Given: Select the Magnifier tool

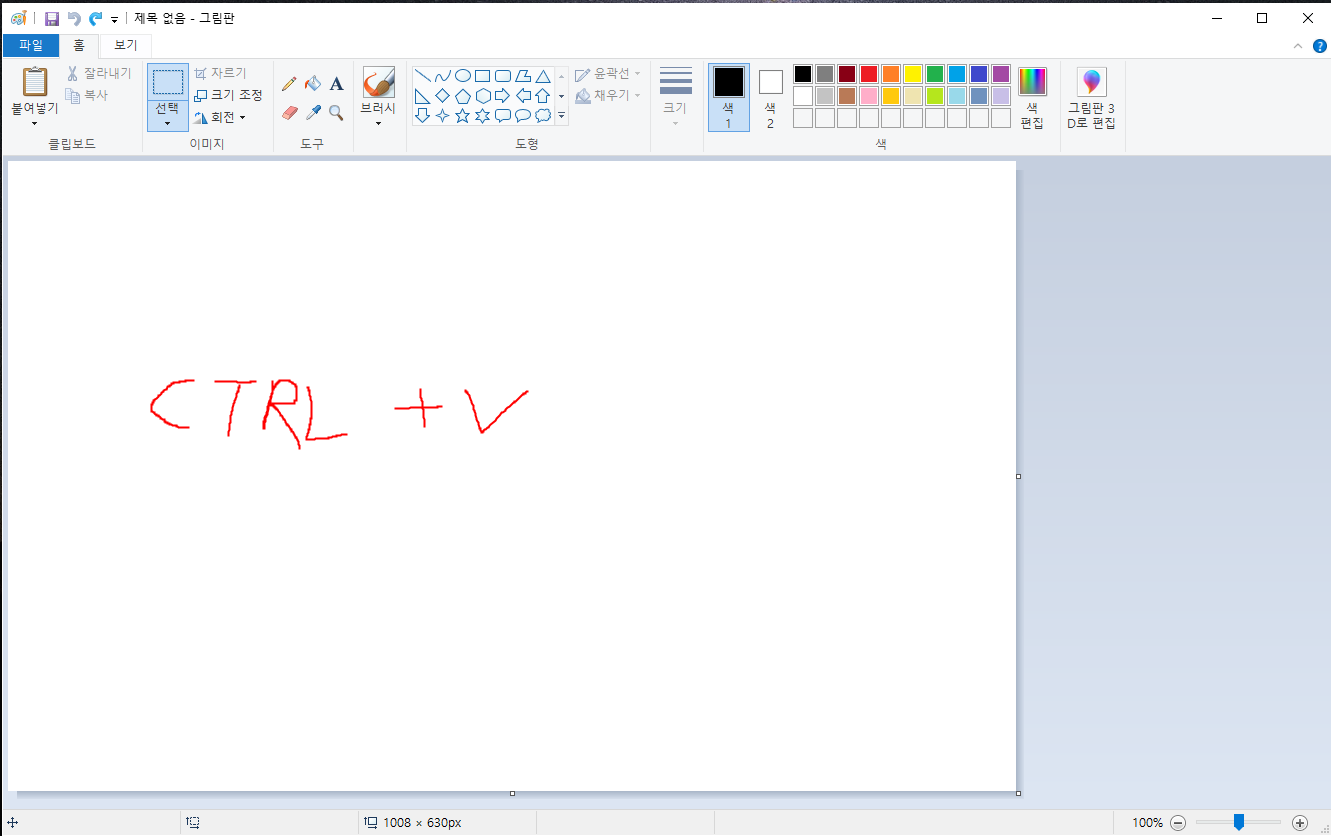Looking at the screenshot, I should [336, 113].
